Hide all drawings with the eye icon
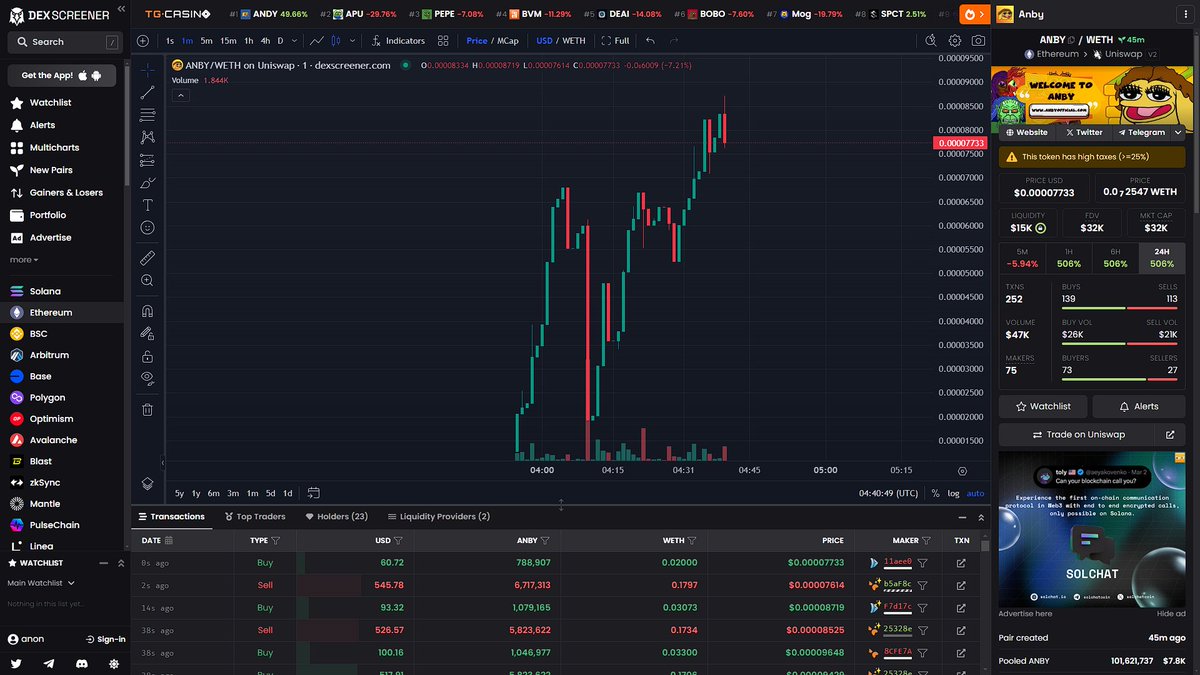The width and height of the screenshot is (1200, 675). click(147, 378)
